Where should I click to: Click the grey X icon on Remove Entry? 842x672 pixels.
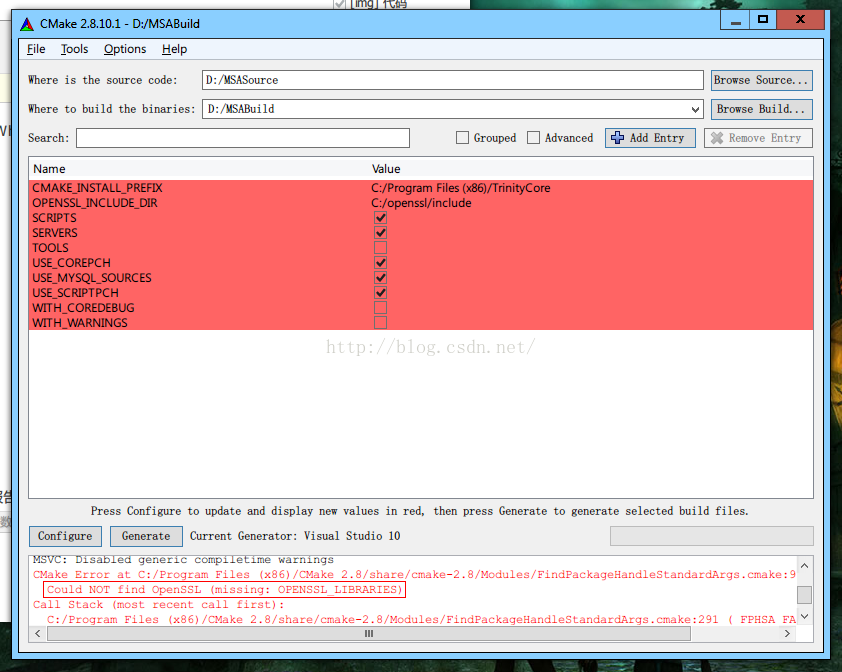(x=717, y=138)
